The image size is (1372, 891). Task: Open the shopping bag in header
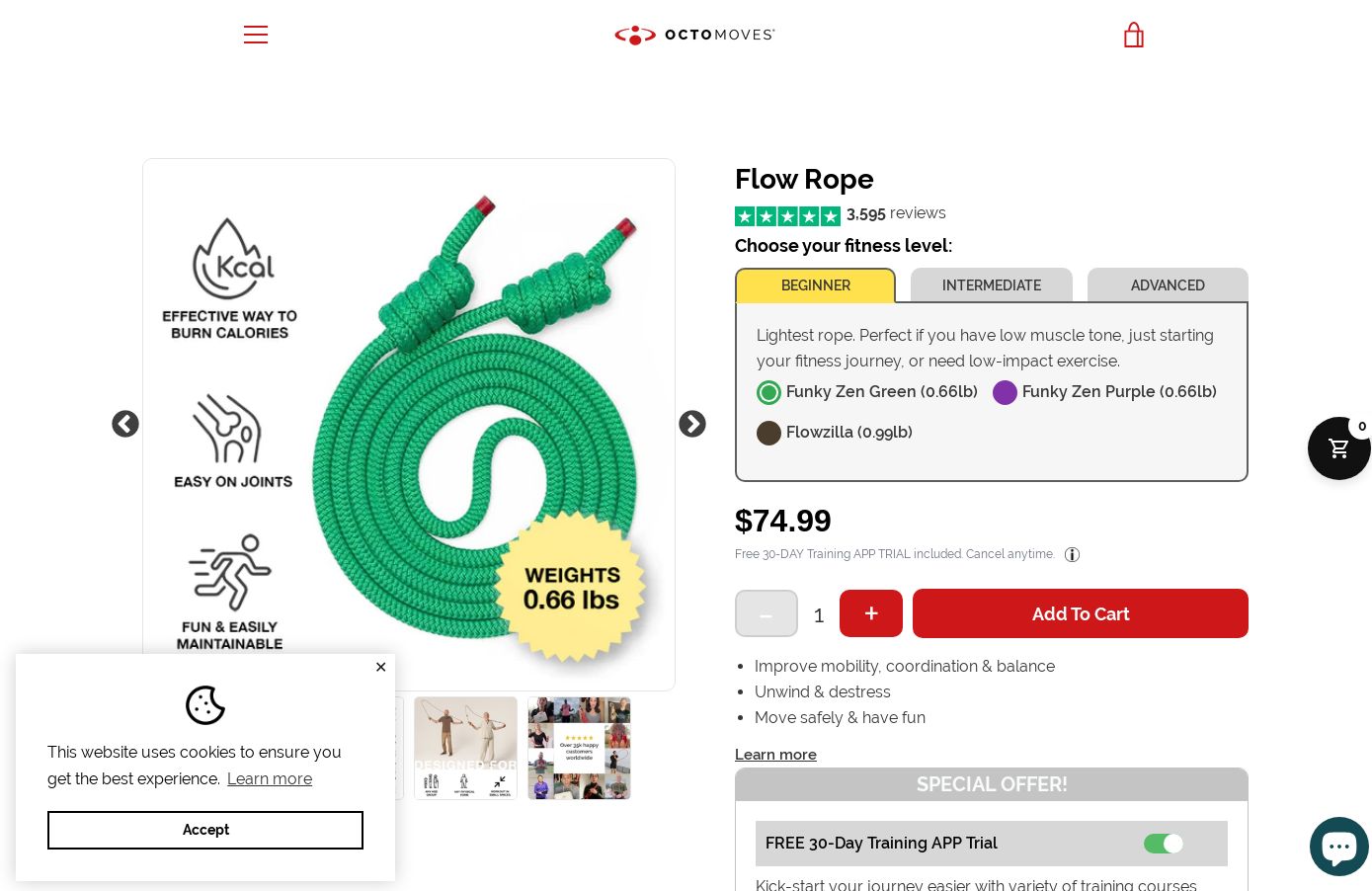coord(1133,36)
